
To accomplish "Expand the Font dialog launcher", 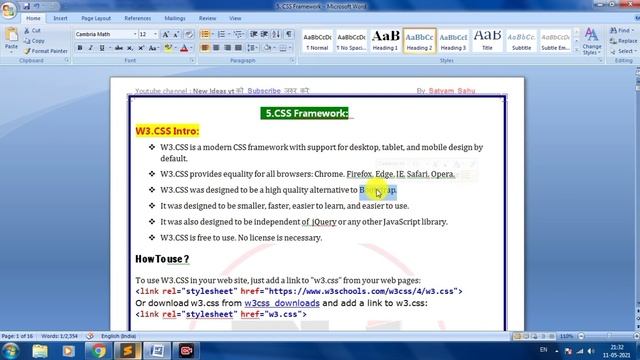I will click(x=192, y=60).
